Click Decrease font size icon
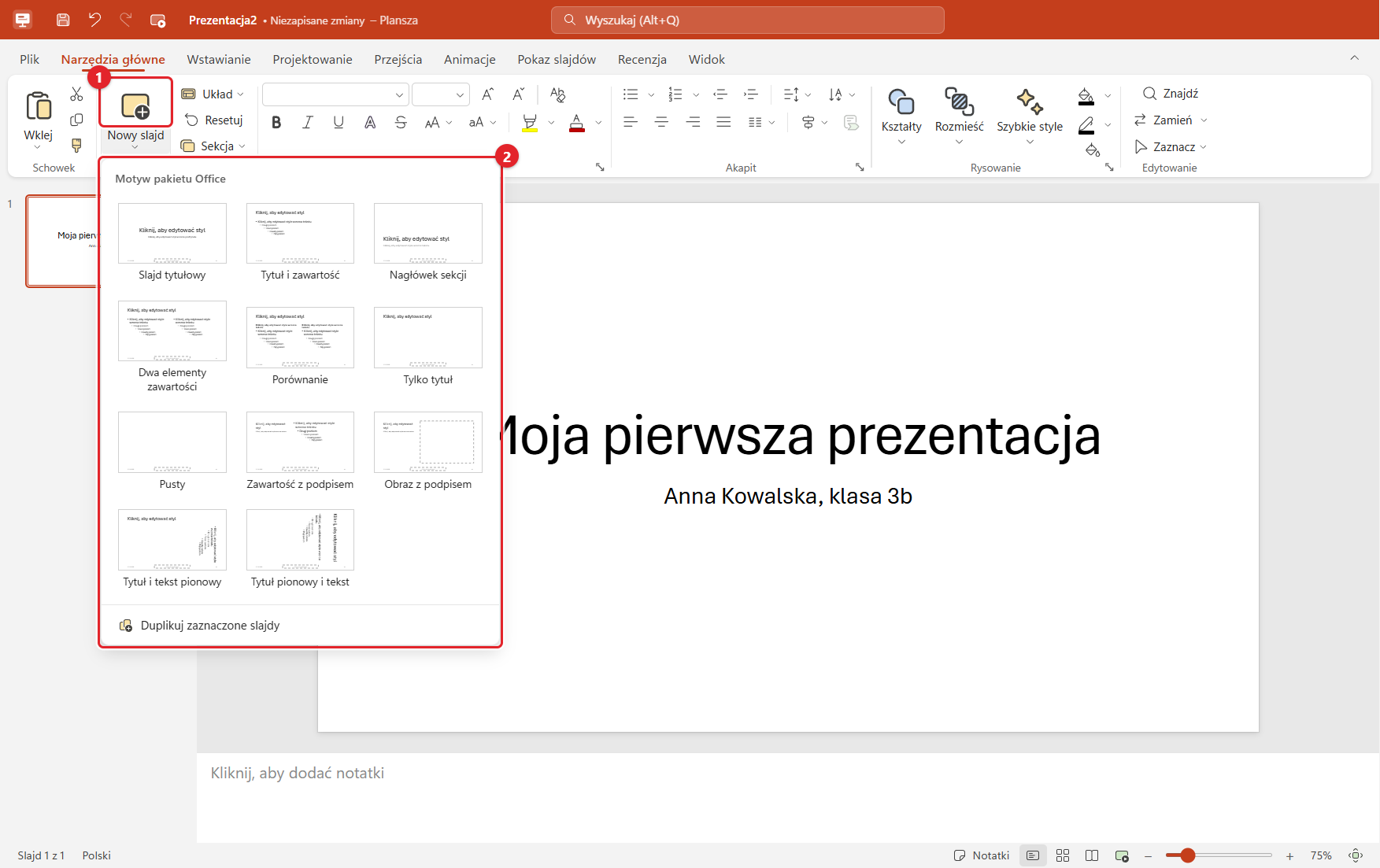This screenshot has width=1380, height=868. tap(518, 94)
